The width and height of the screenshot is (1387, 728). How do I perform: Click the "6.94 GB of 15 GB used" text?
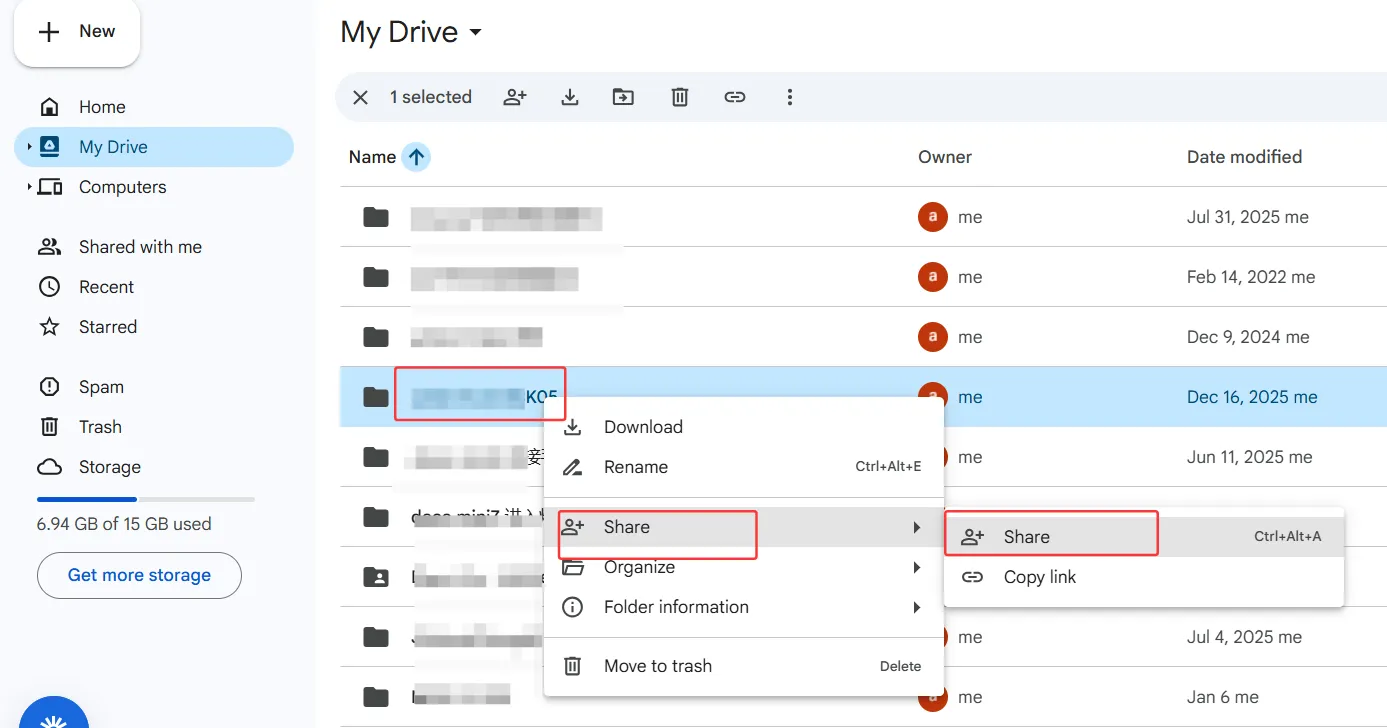point(124,524)
